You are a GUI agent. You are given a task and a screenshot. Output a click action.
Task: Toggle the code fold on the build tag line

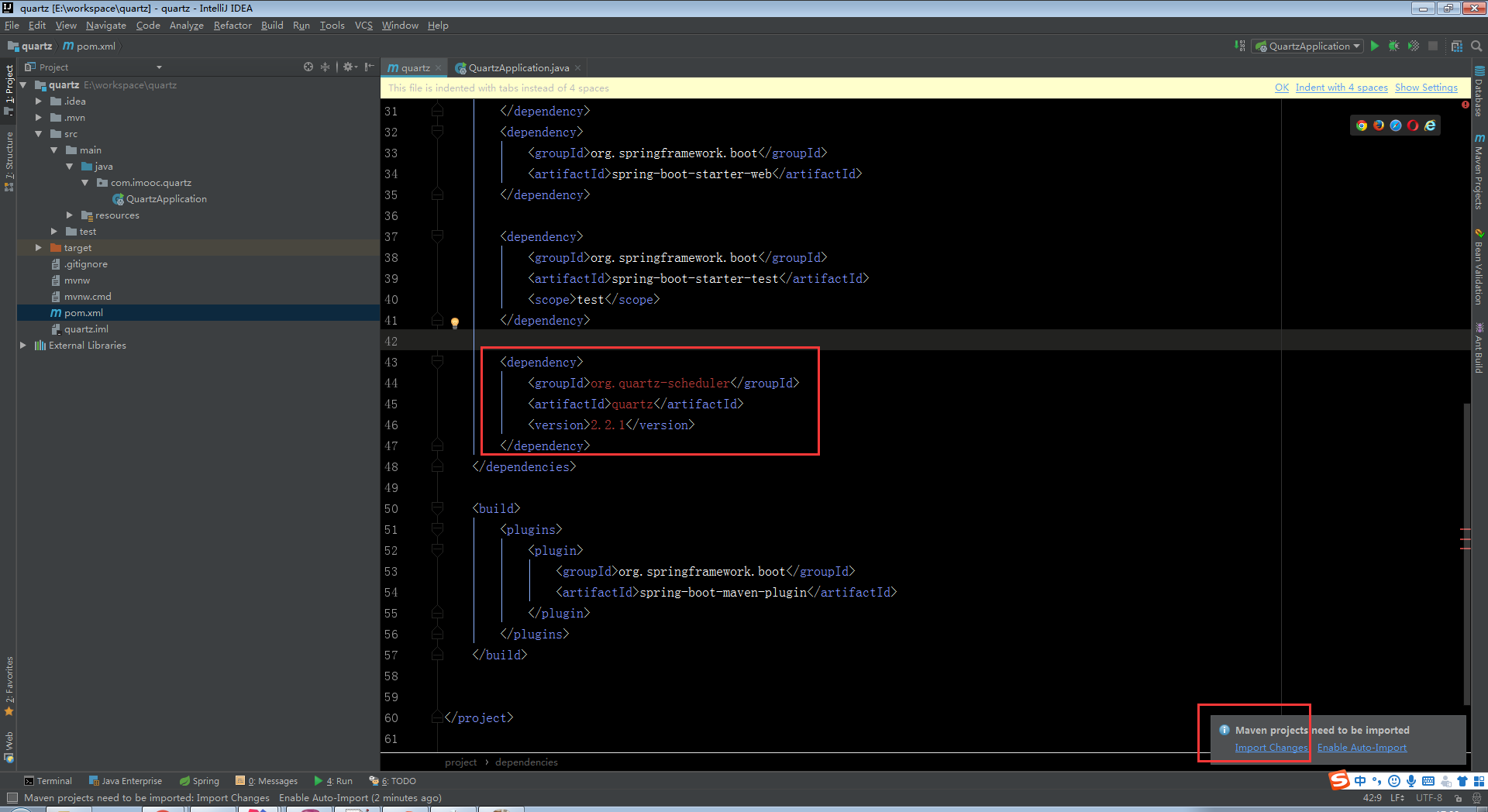point(437,509)
